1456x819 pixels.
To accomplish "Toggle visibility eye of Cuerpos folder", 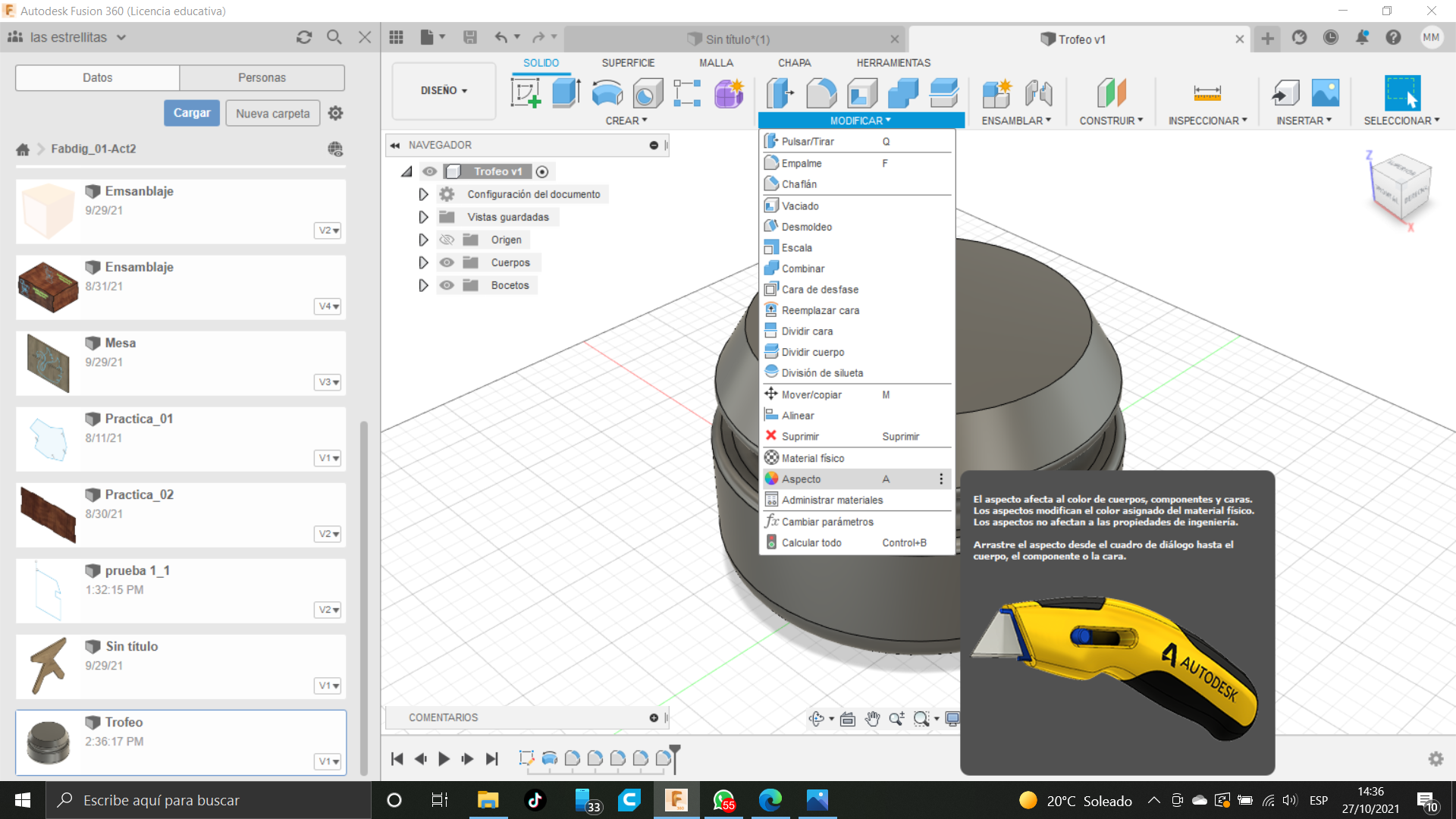I will click(x=447, y=262).
